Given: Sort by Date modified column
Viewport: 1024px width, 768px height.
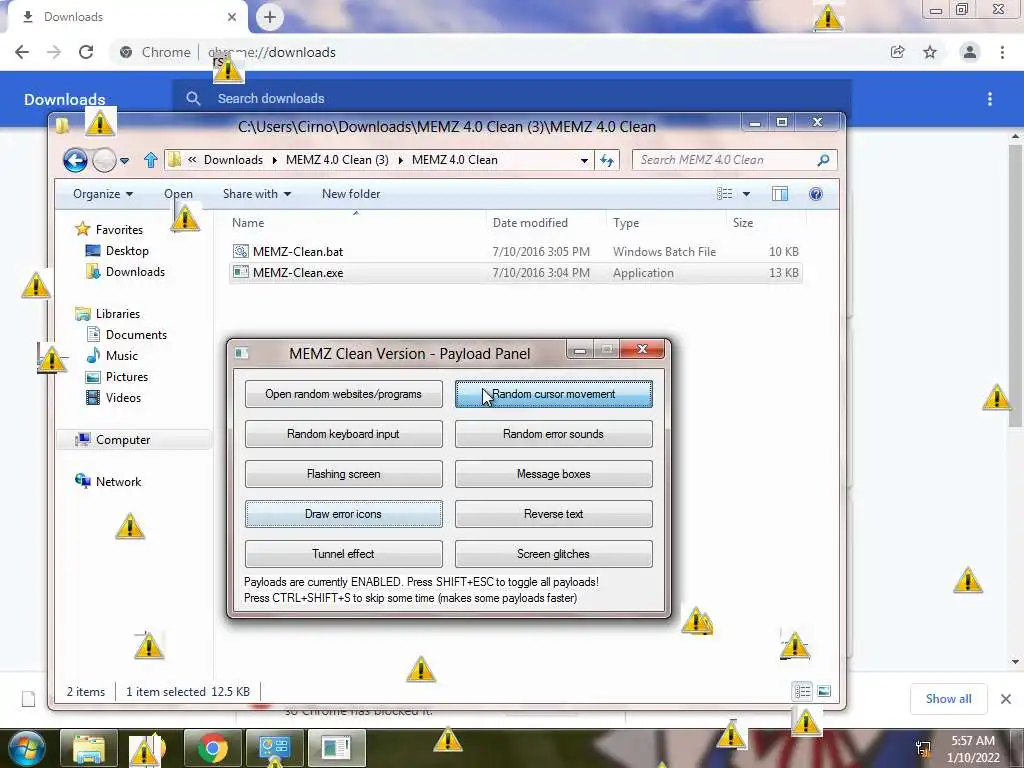Looking at the screenshot, I should pos(547,223).
